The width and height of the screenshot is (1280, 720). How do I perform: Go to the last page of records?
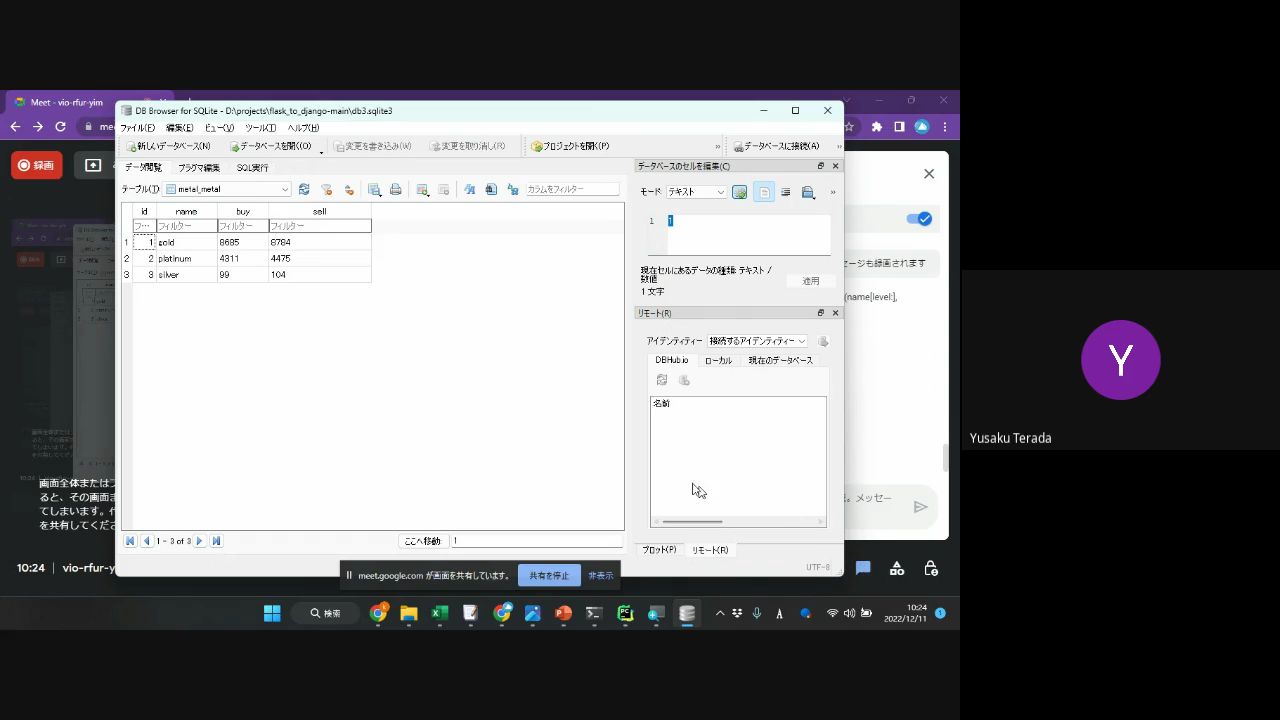[x=216, y=541]
